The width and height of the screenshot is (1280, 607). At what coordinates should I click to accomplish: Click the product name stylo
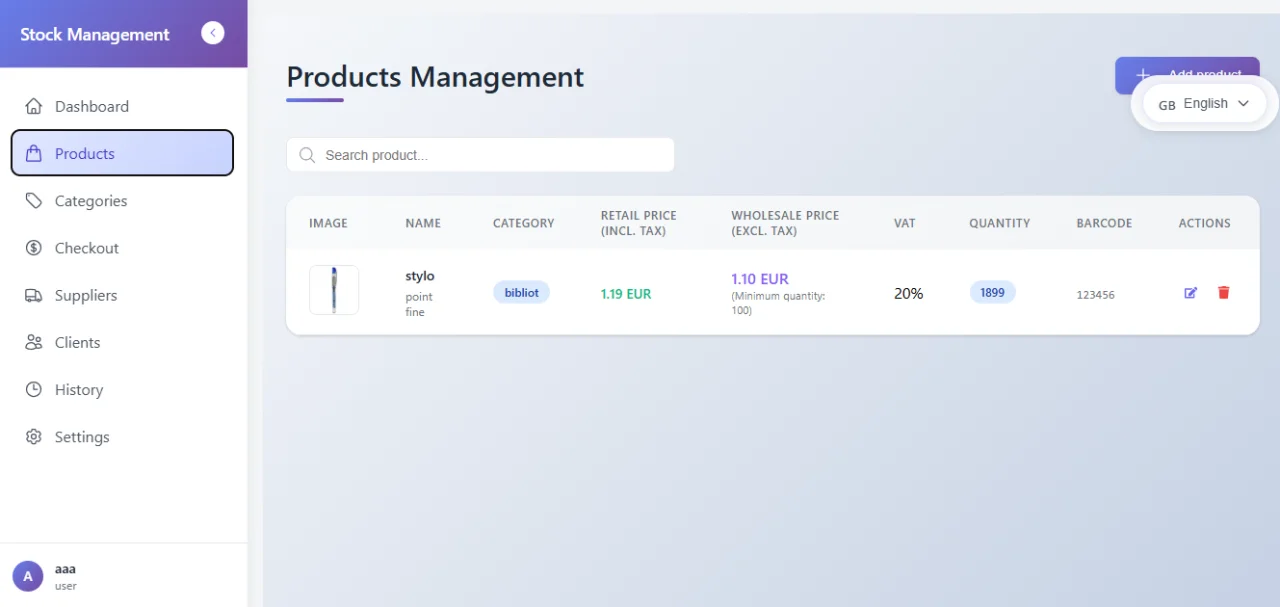pos(420,276)
